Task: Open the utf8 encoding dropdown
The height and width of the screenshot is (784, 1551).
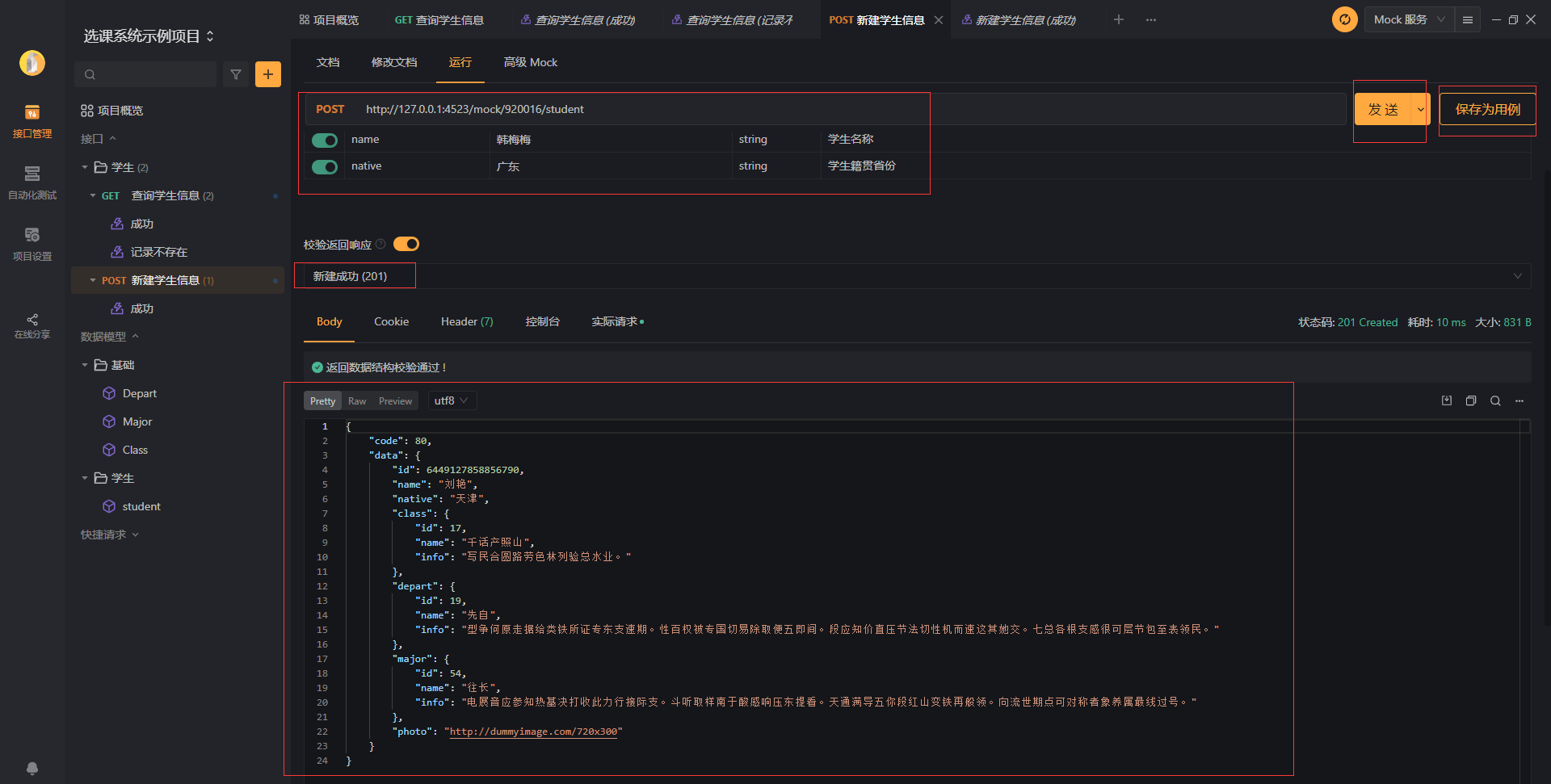Action: pyautogui.click(x=452, y=400)
